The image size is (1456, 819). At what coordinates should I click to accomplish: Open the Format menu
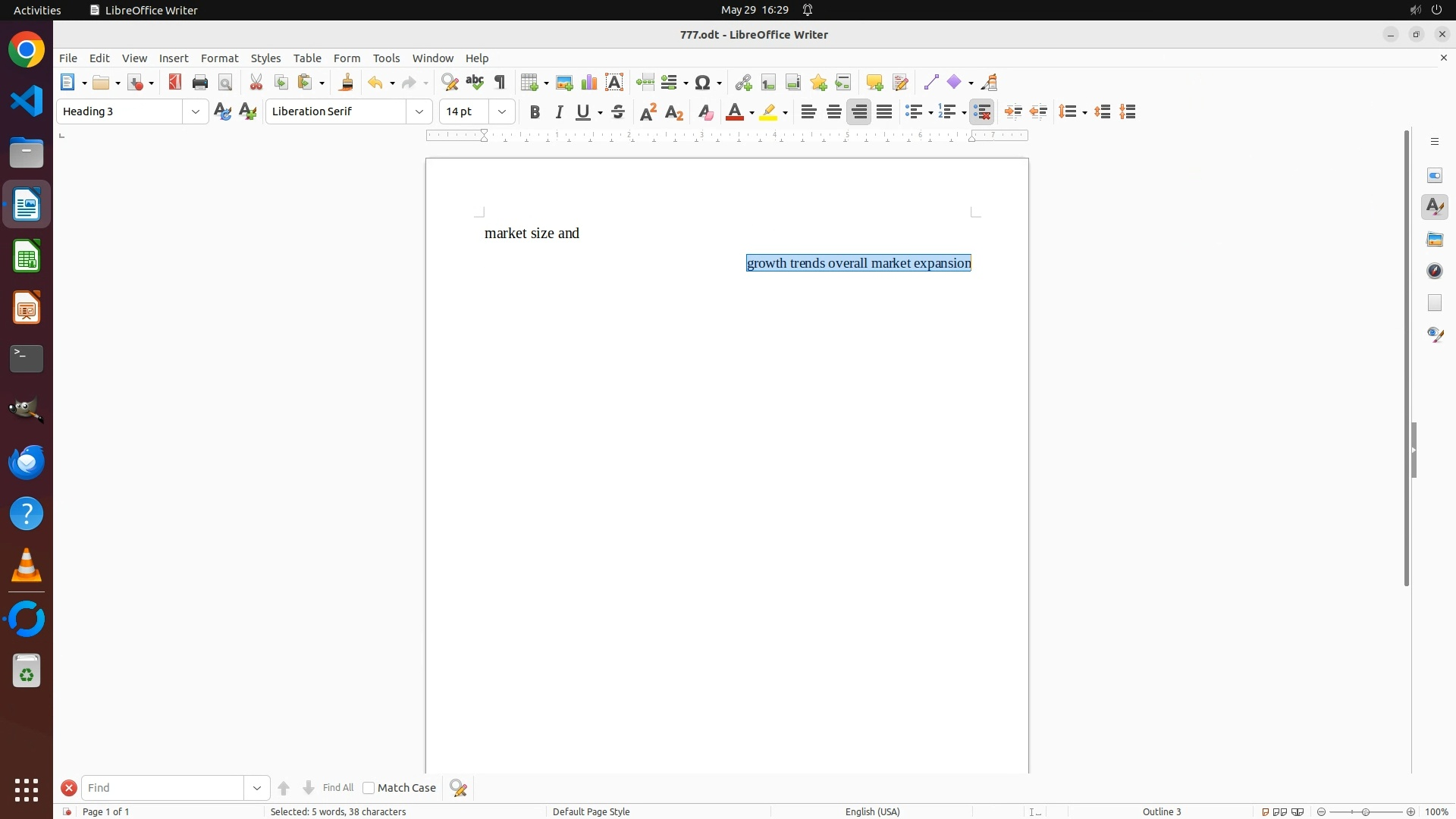pyautogui.click(x=219, y=58)
